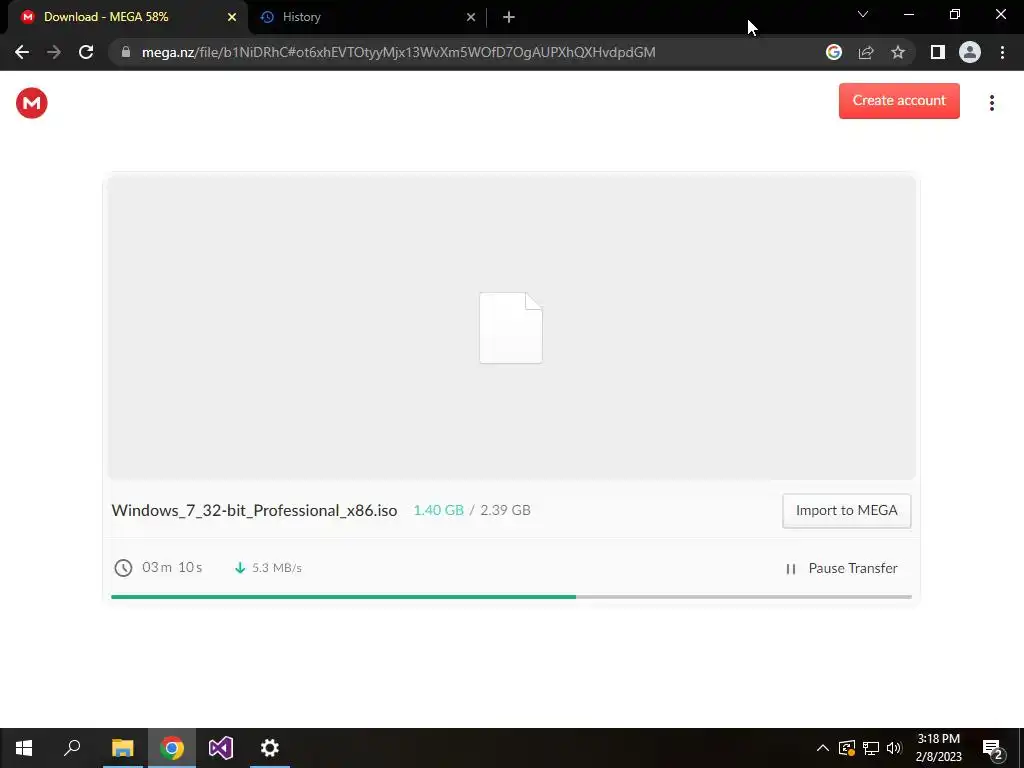Open MEGA page three-dot menu
1024x768 pixels.
[x=991, y=103]
